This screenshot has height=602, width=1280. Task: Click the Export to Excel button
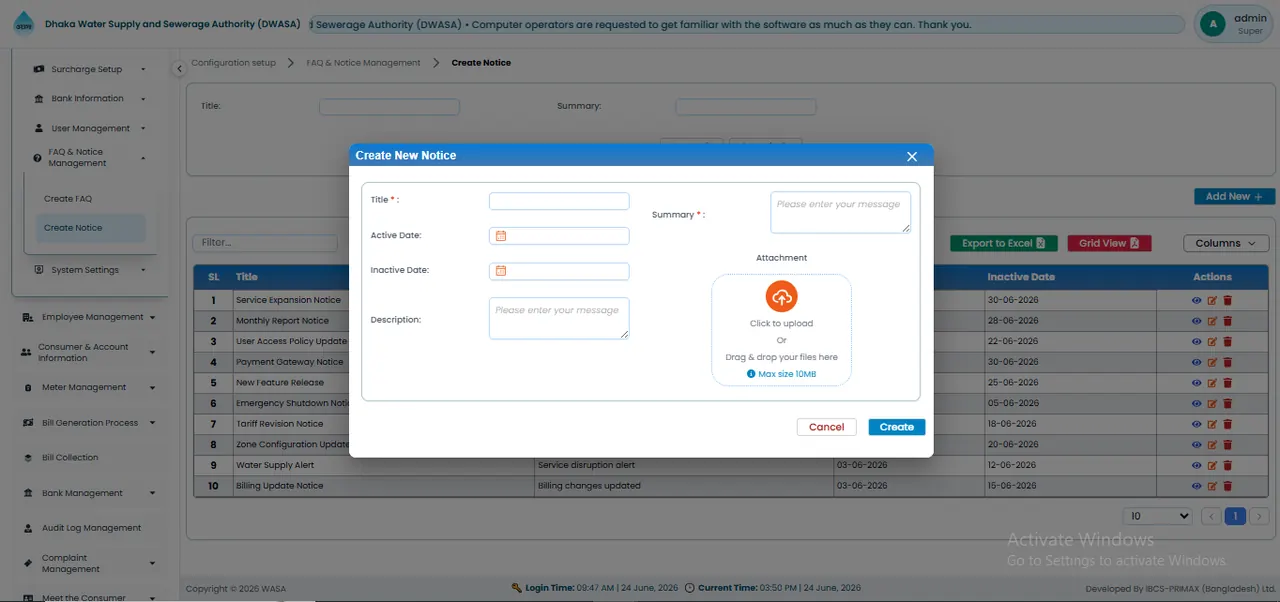(1003, 243)
